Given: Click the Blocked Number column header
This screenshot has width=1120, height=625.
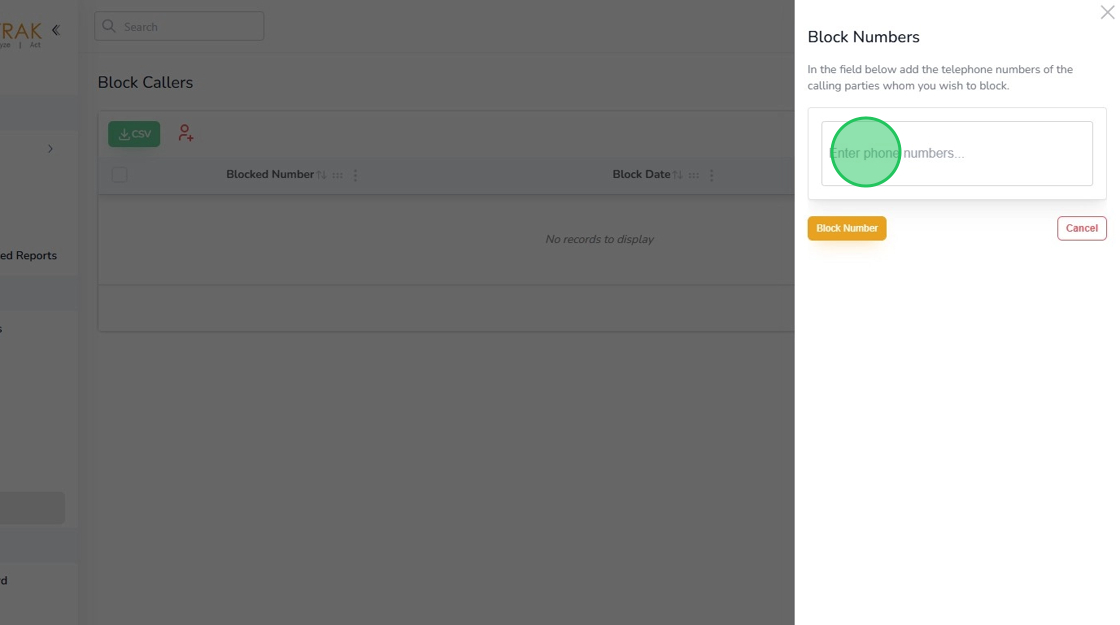Looking at the screenshot, I should (x=270, y=175).
